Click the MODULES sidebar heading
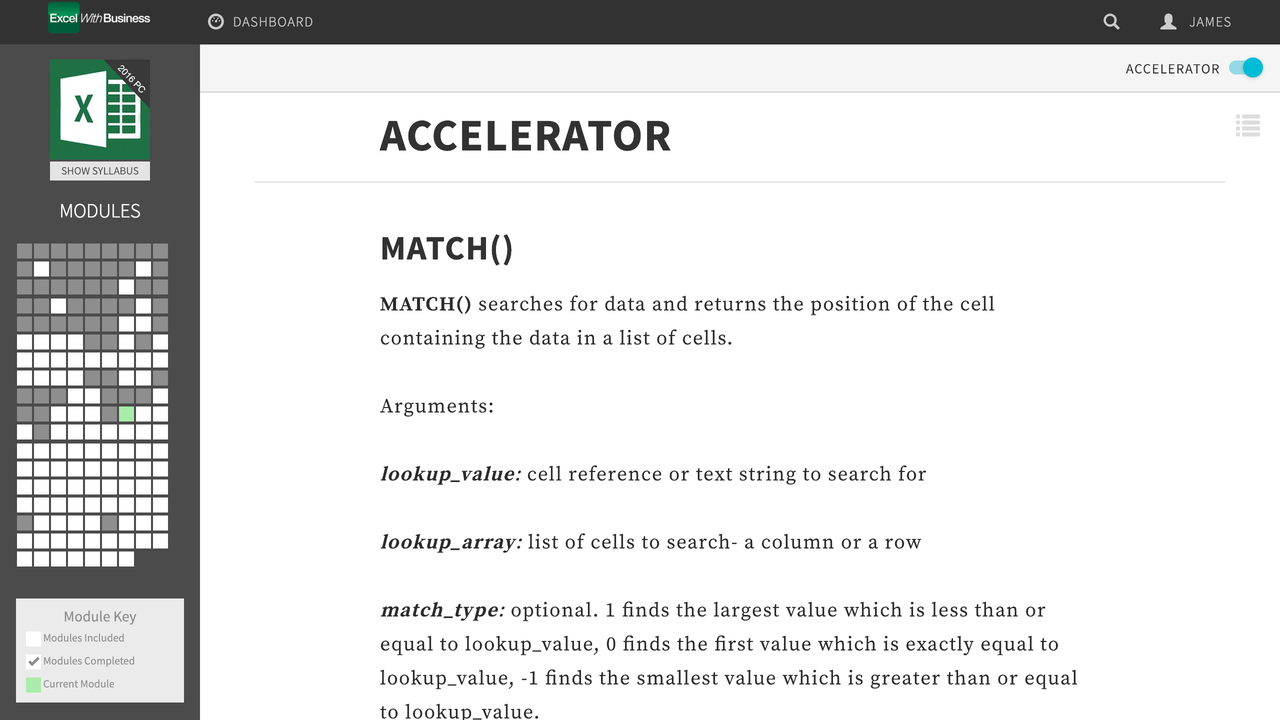The width and height of the screenshot is (1280, 720). pos(100,211)
